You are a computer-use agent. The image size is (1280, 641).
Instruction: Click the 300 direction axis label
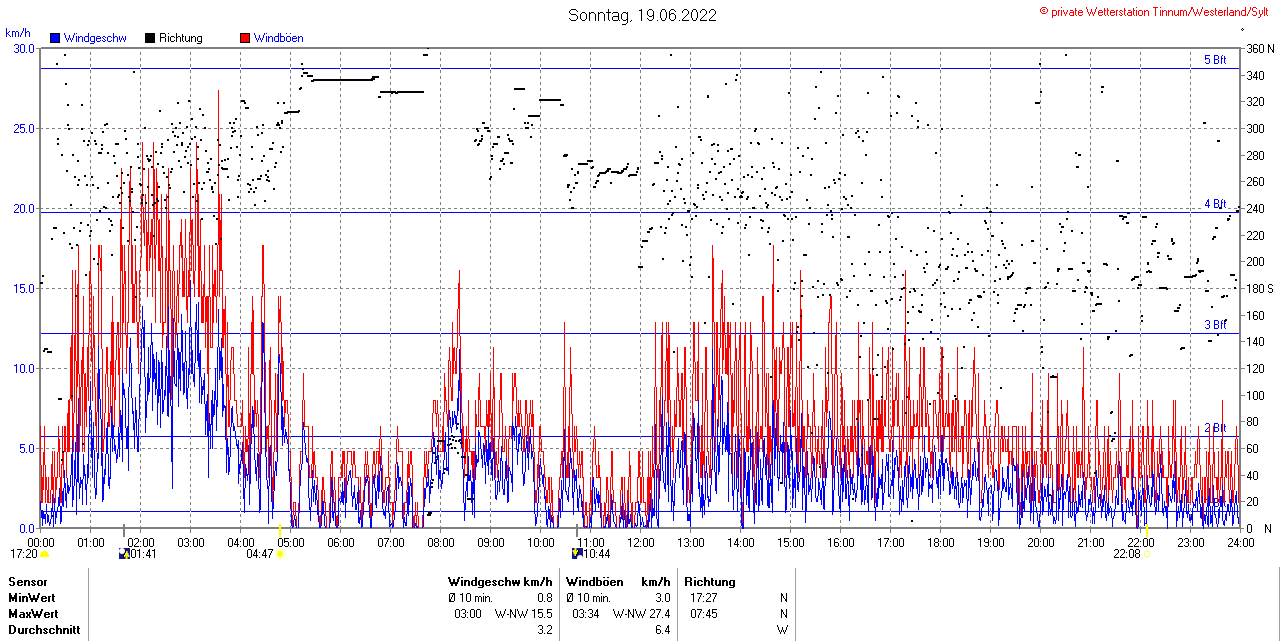[x=1255, y=128]
